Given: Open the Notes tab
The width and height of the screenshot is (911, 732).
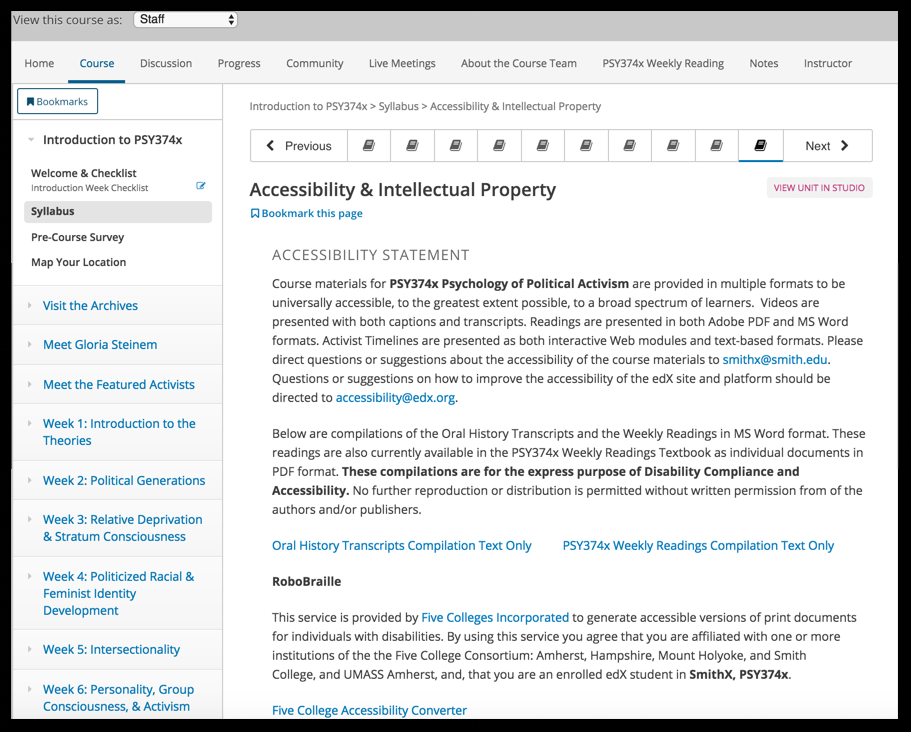Looking at the screenshot, I should (x=763, y=63).
